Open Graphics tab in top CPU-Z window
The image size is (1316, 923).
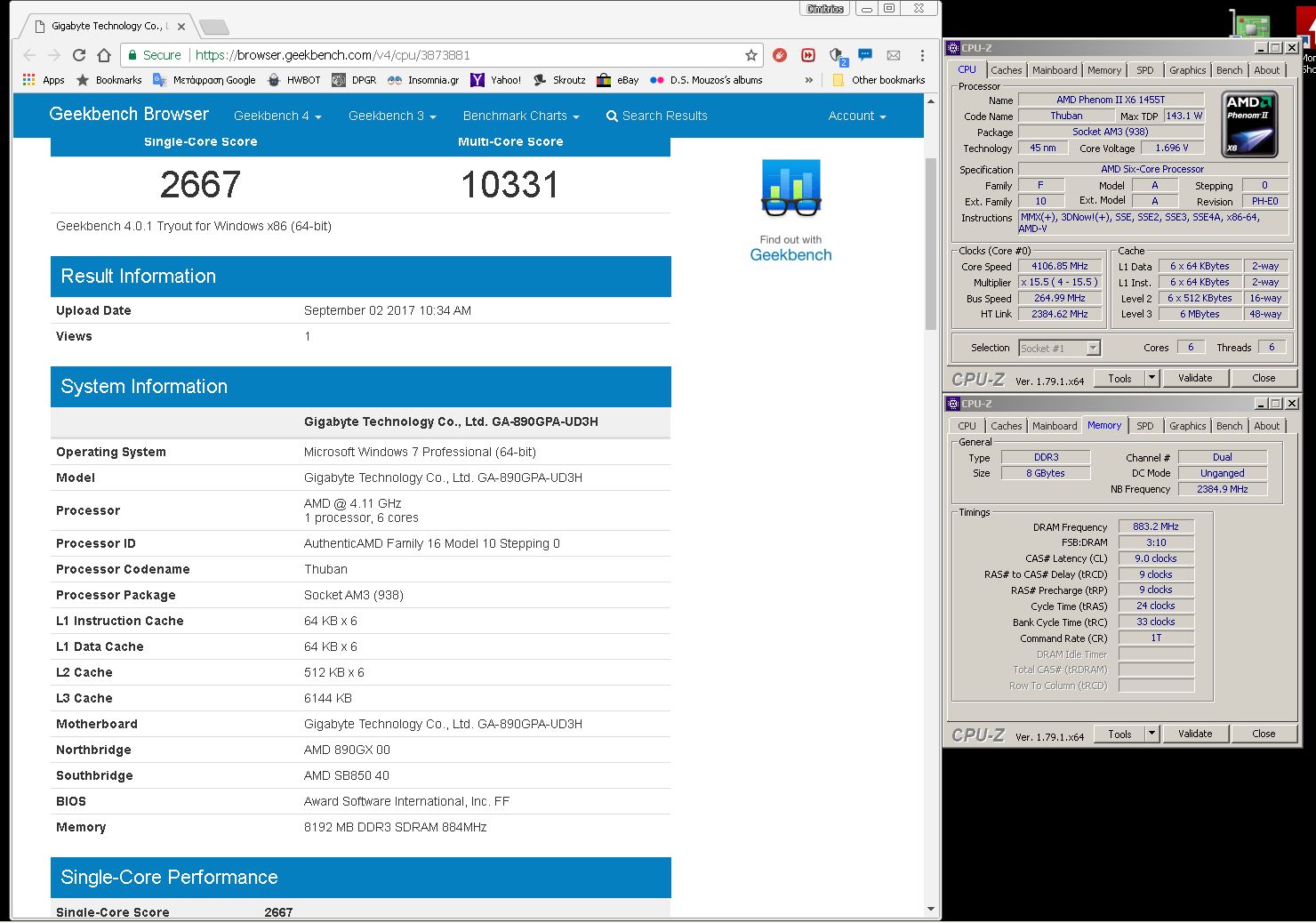[1188, 70]
